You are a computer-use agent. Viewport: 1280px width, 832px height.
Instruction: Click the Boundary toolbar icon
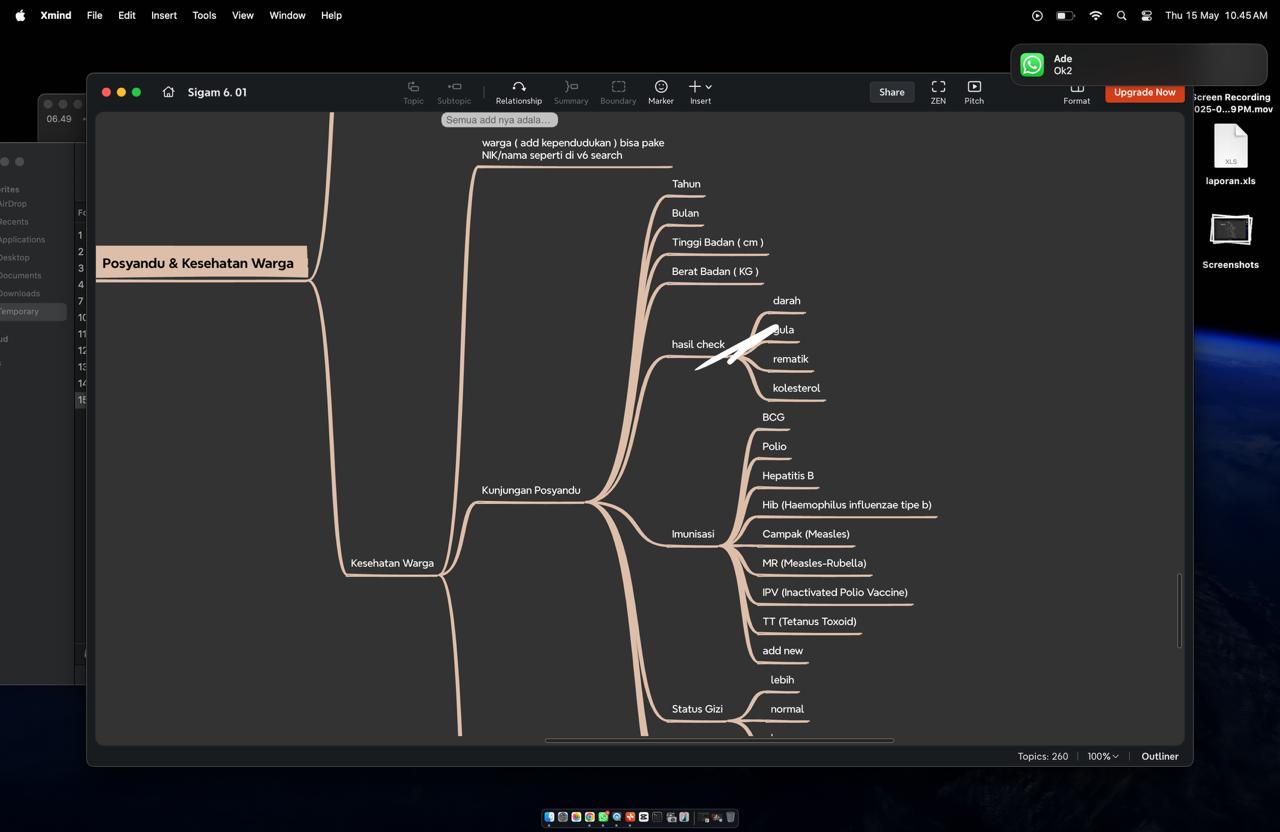pyautogui.click(x=618, y=87)
